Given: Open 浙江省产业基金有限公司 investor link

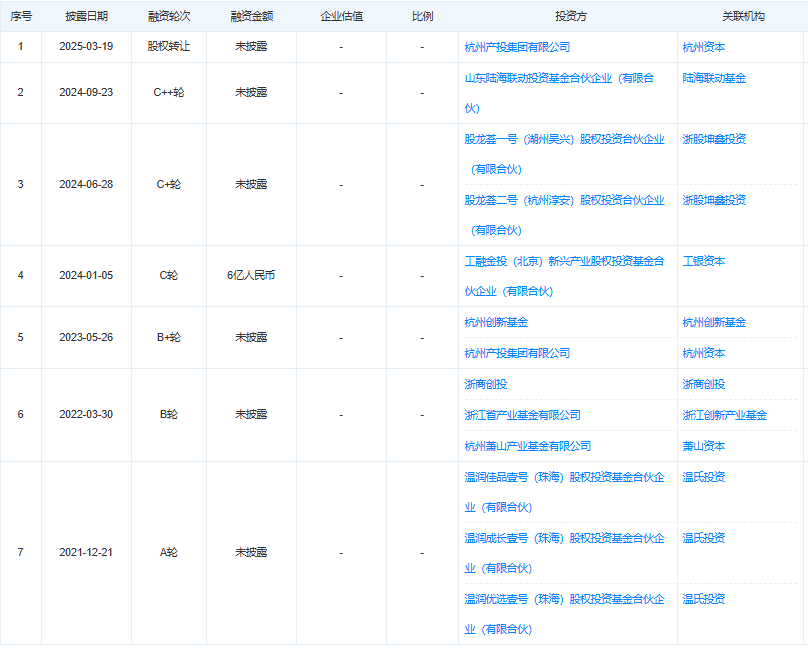Looking at the screenshot, I should [x=522, y=415].
